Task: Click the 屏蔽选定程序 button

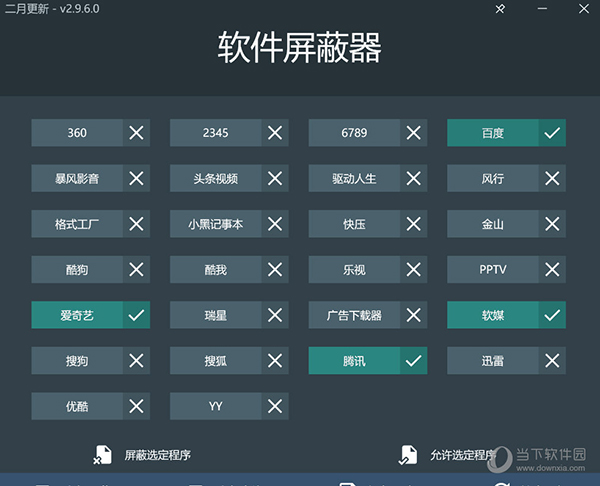Action: pos(142,455)
